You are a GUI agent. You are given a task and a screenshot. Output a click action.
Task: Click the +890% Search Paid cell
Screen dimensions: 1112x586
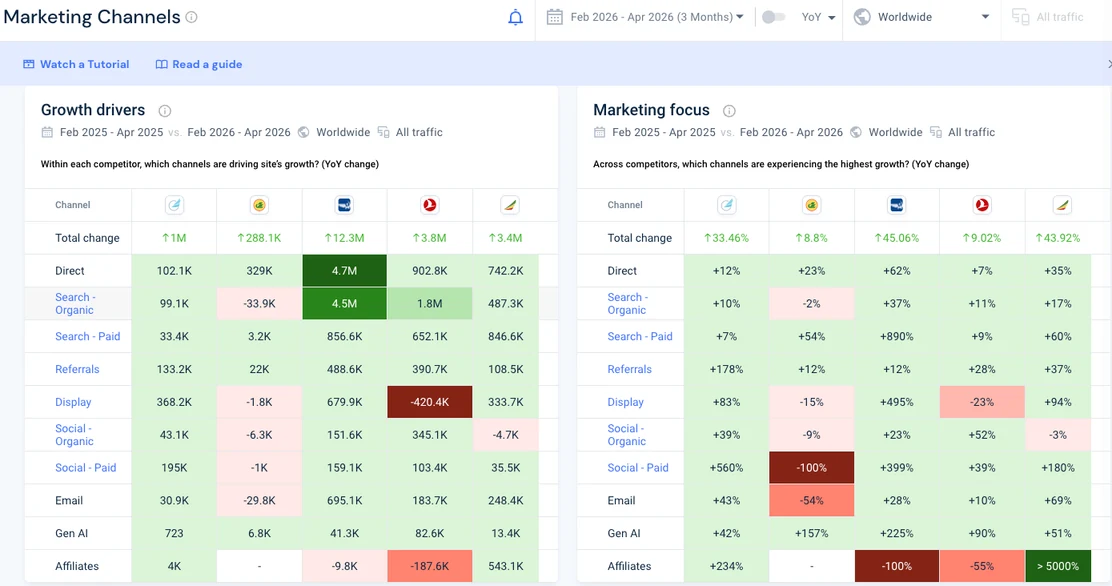point(896,336)
